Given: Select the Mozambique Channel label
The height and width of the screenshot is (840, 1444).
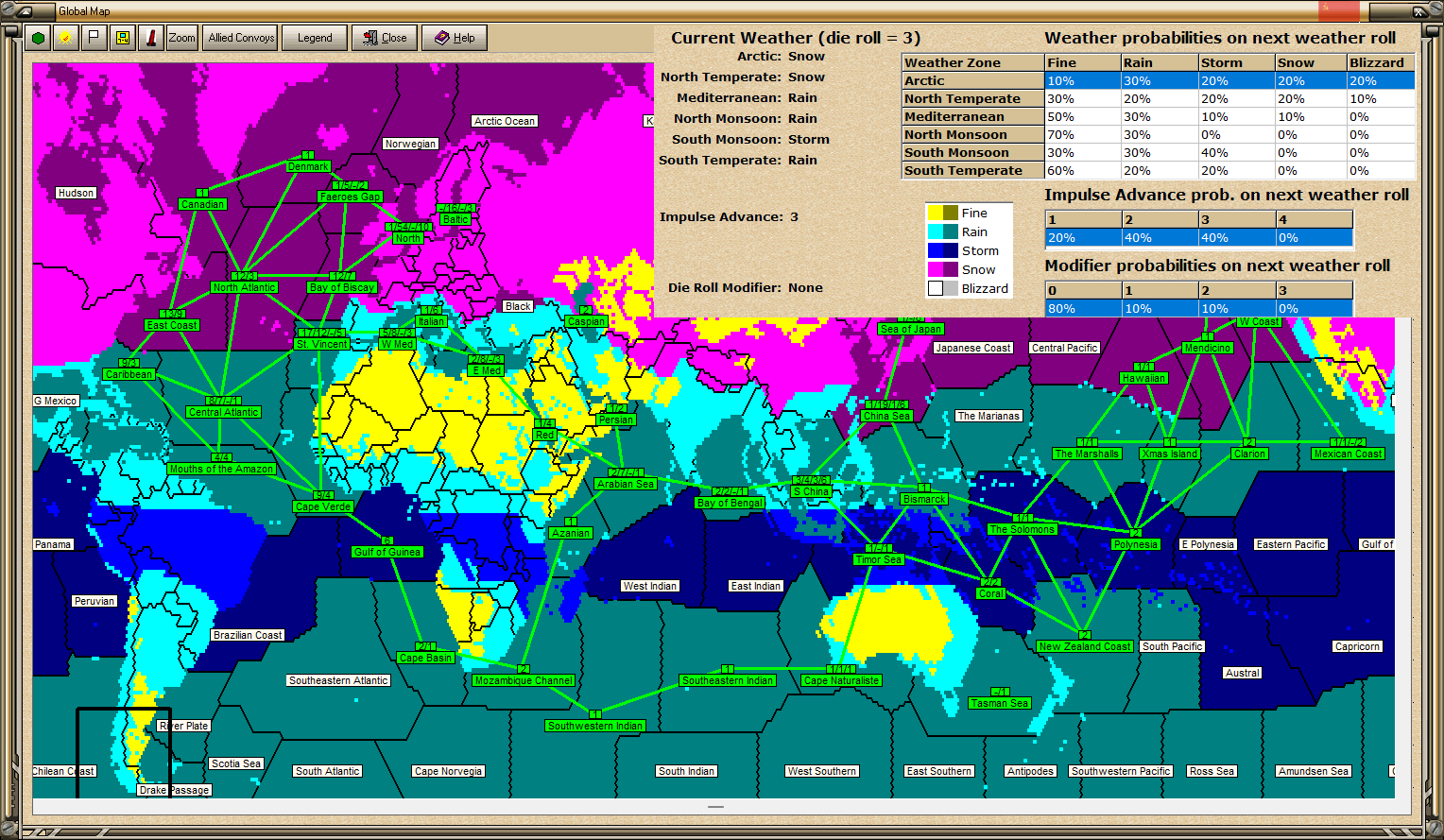Looking at the screenshot, I should tap(524, 680).
